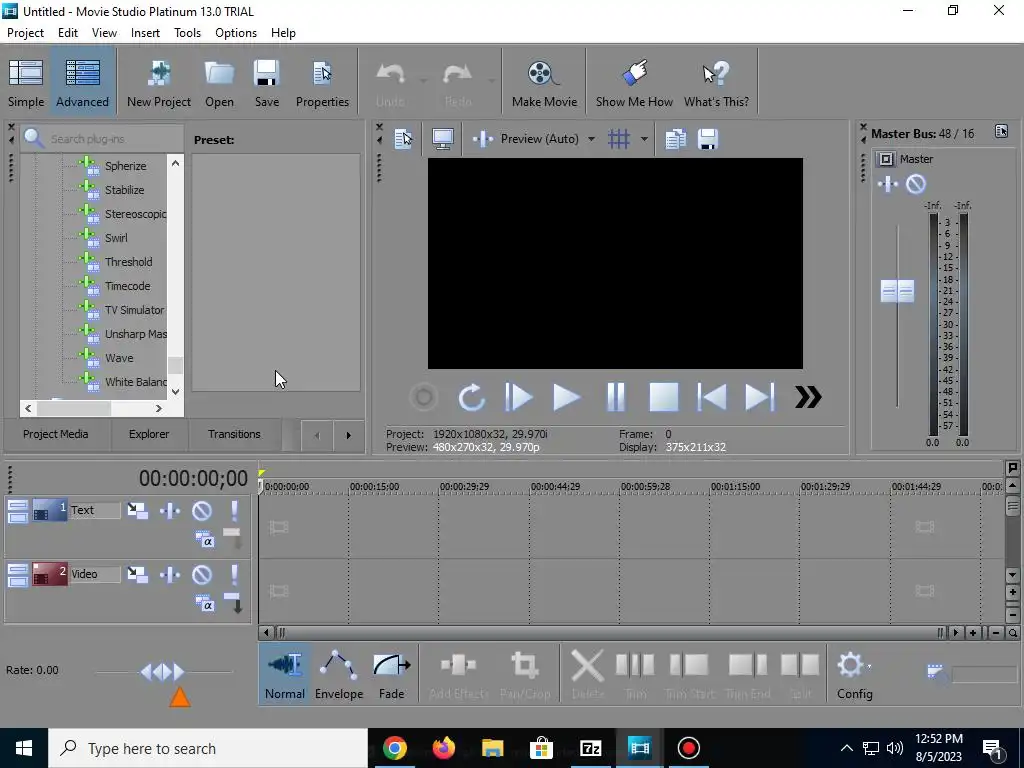
Task: Open Chrome from the taskbar
Action: click(394, 748)
